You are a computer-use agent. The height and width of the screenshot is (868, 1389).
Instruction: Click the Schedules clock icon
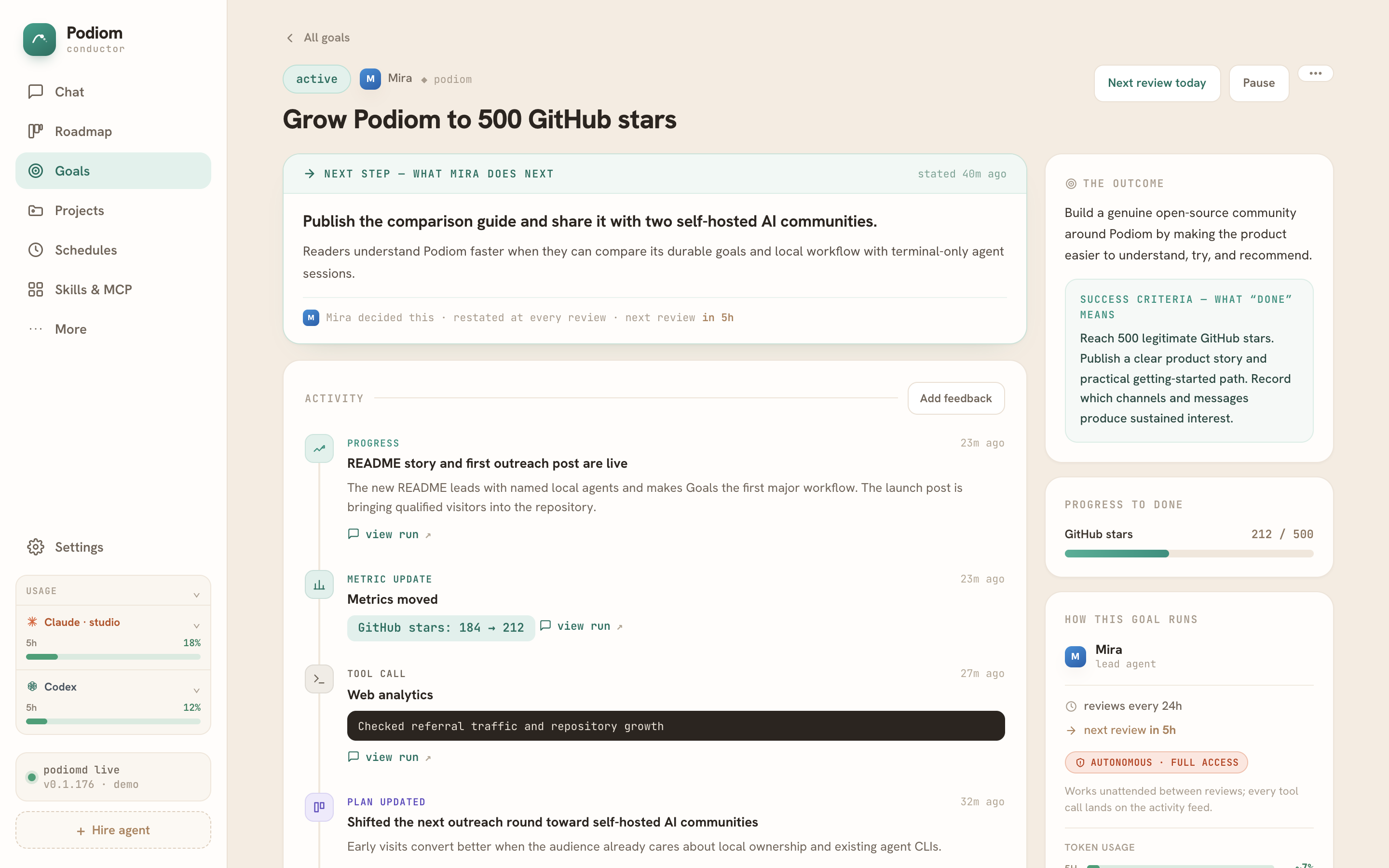click(x=36, y=250)
